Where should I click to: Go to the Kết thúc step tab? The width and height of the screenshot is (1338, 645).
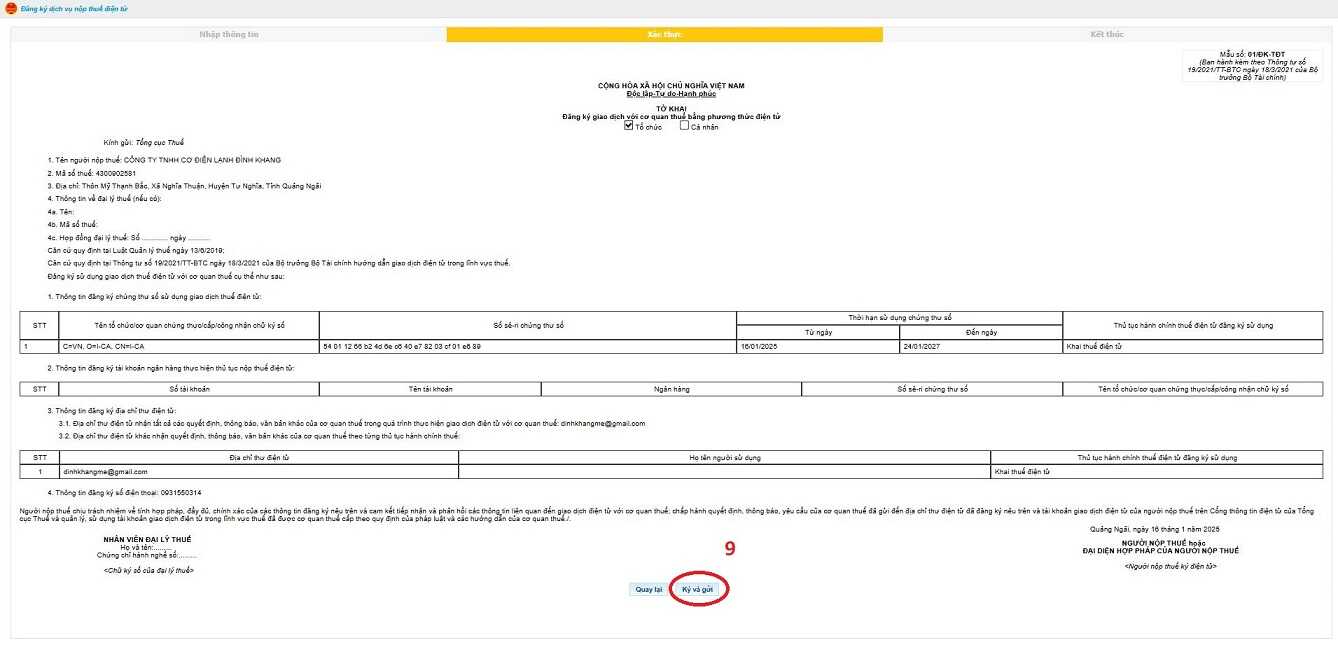click(1107, 34)
